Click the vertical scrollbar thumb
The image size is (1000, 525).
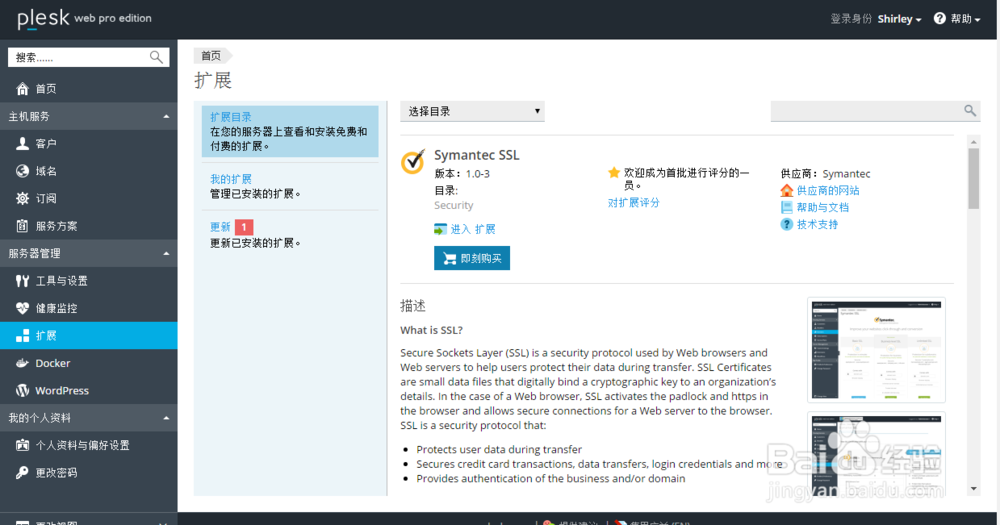pyautogui.click(x=973, y=179)
